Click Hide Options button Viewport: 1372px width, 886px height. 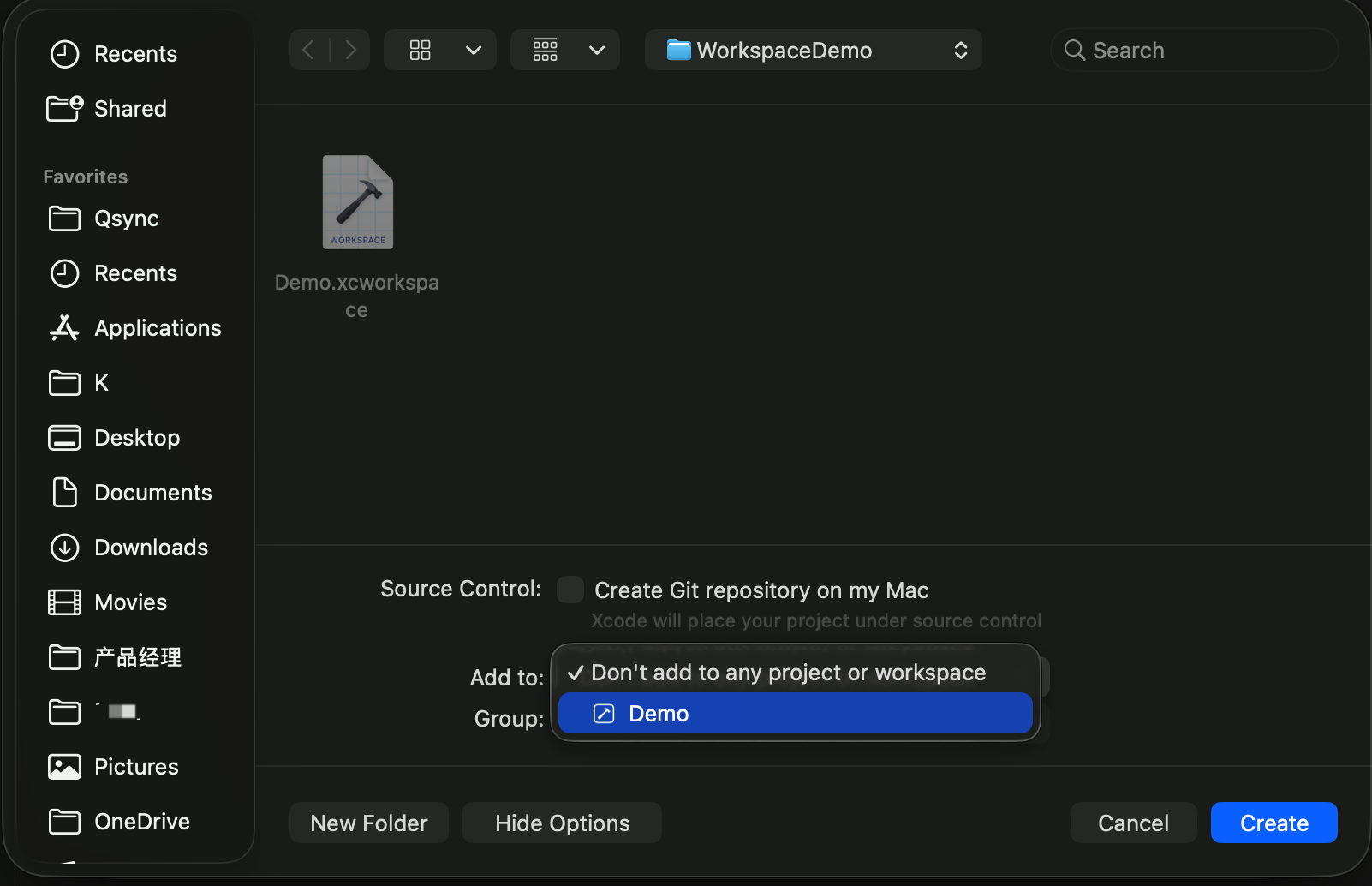(x=562, y=823)
